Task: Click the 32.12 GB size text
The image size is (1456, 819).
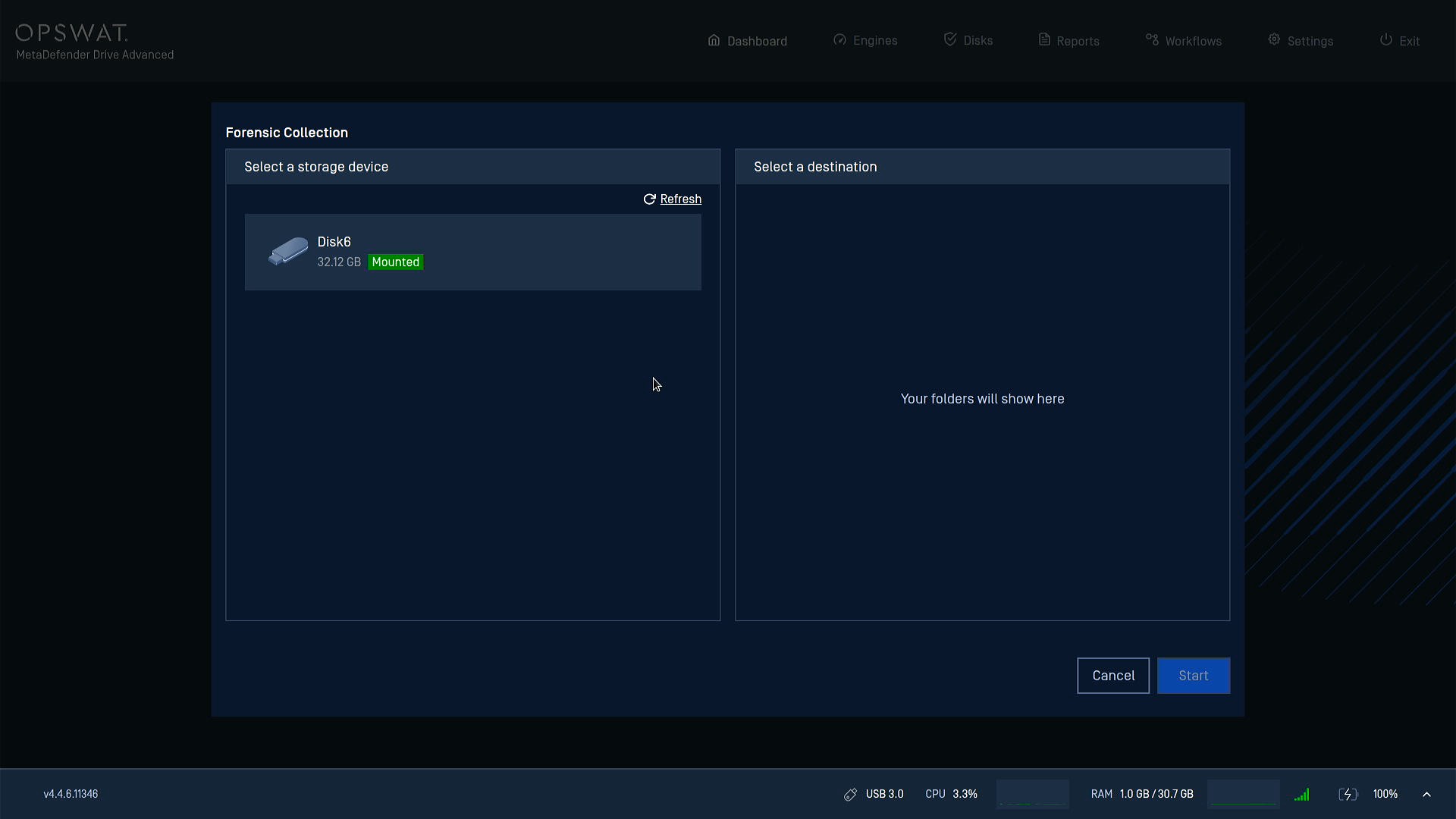Action: (339, 262)
